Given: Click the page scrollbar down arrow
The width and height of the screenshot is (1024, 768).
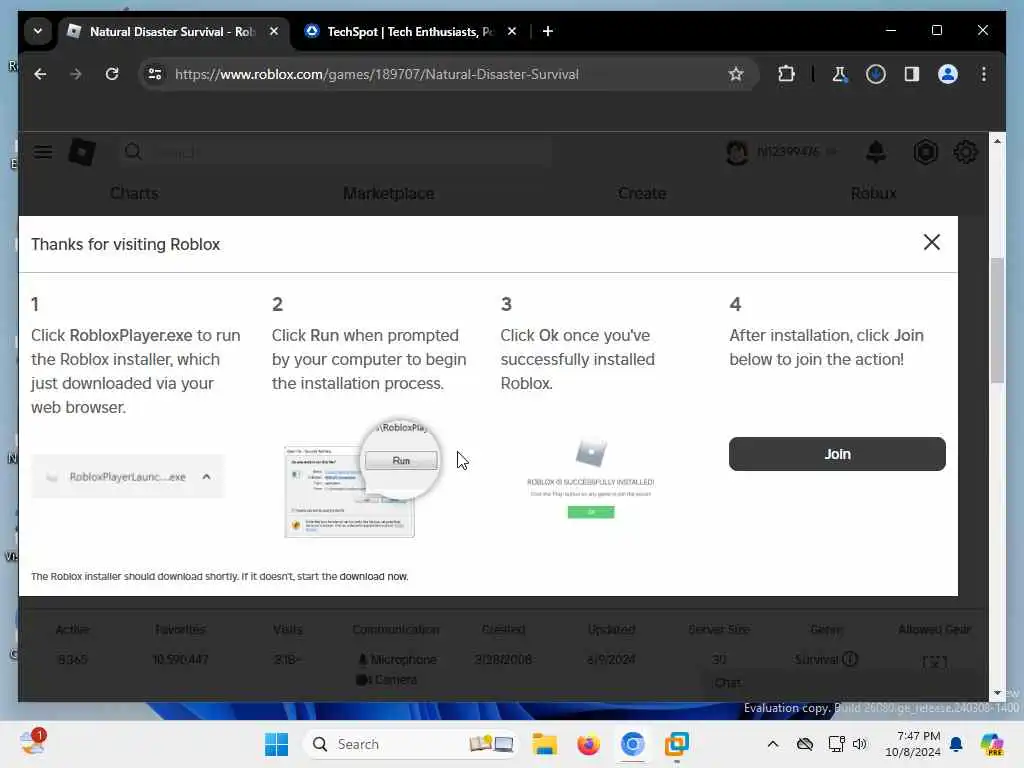Looking at the screenshot, I should coord(997,693).
